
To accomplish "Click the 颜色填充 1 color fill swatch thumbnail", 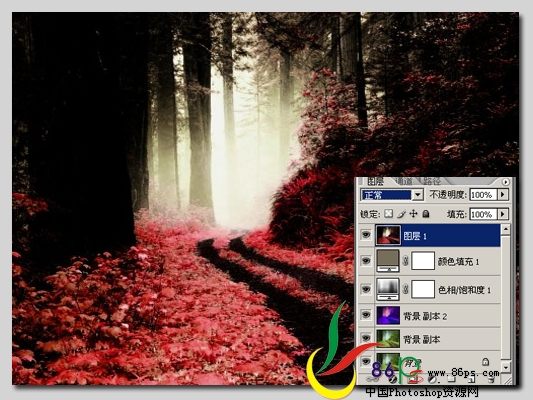I will (x=388, y=261).
